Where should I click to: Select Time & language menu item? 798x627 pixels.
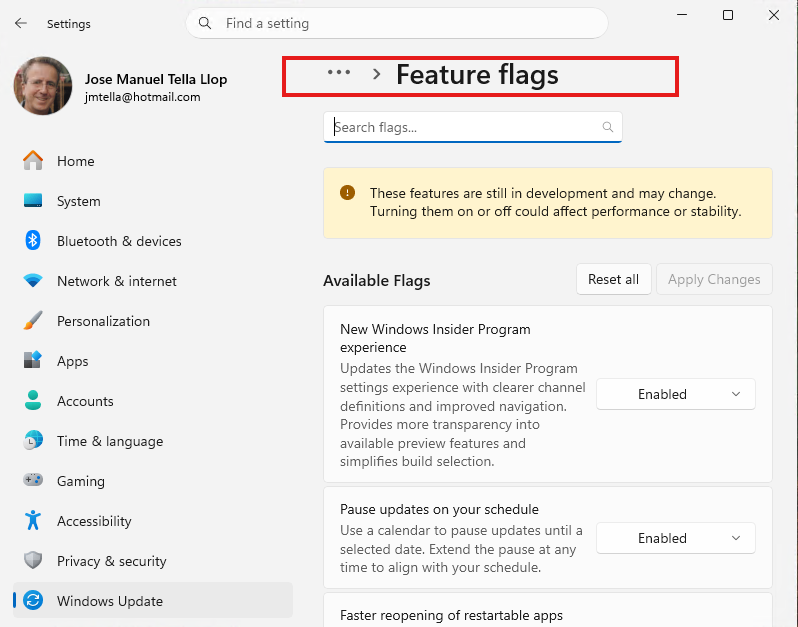(109, 441)
